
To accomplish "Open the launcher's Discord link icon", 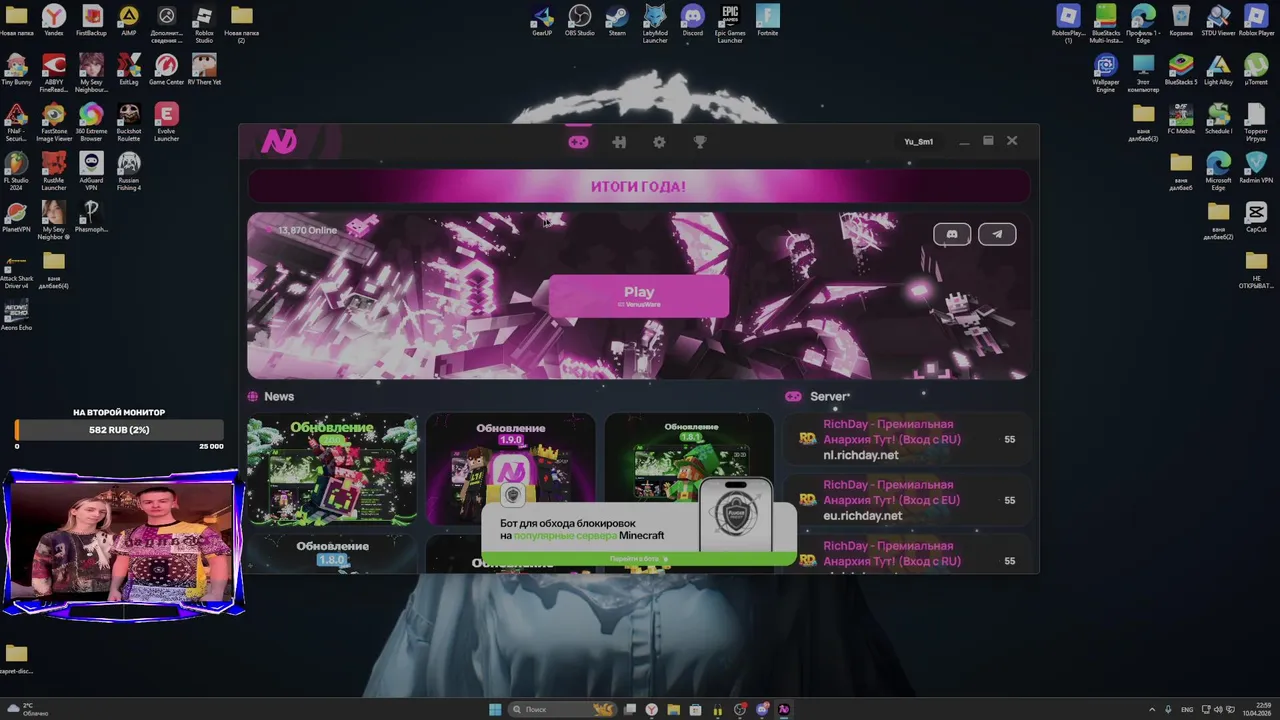I will [x=952, y=234].
